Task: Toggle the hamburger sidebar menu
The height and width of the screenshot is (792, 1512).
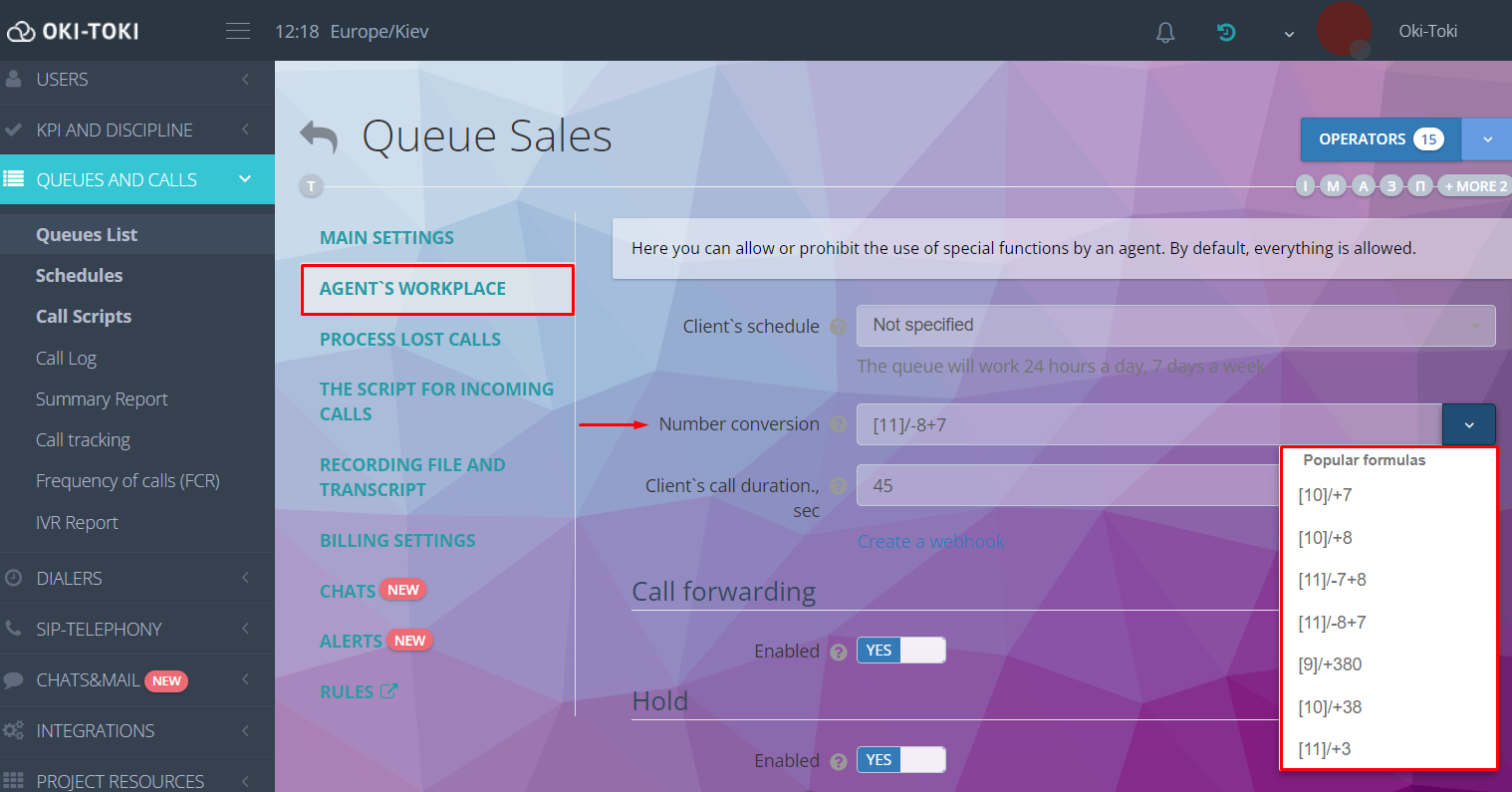Action: (238, 32)
